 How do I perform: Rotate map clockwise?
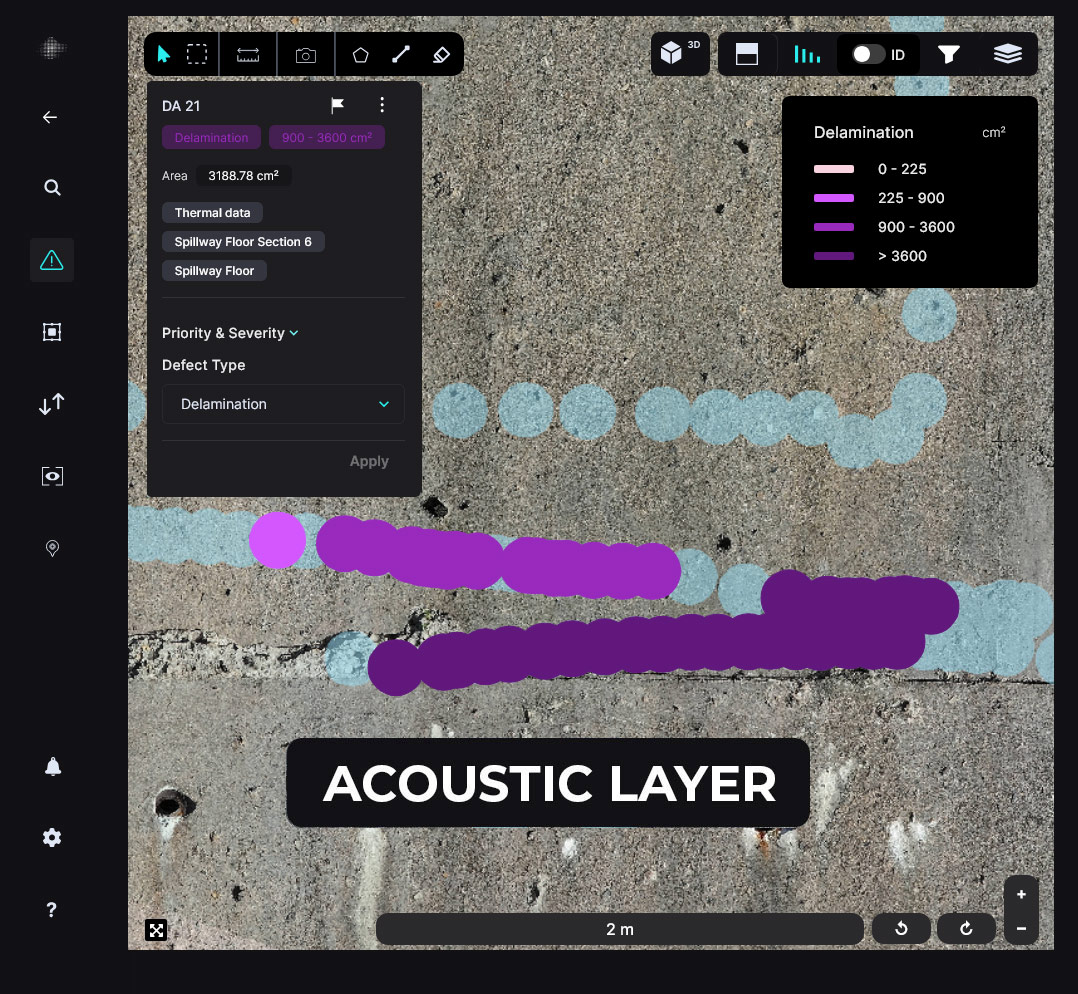[x=966, y=929]
